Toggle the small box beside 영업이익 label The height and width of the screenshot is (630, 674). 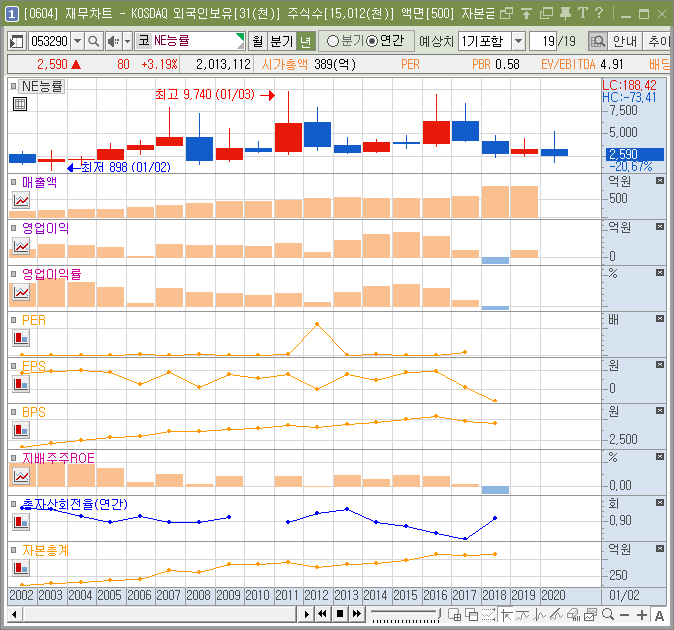pyautogui.click(x=14, y=228)
